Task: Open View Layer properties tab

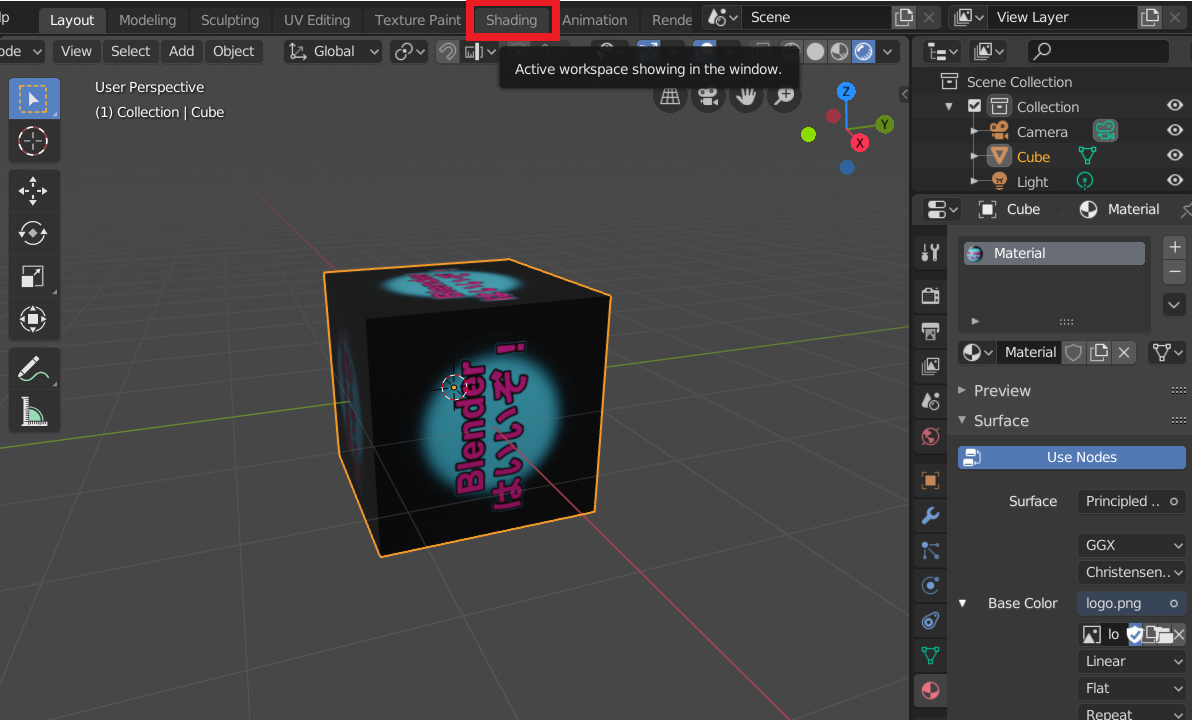Action: click(930, 366)
